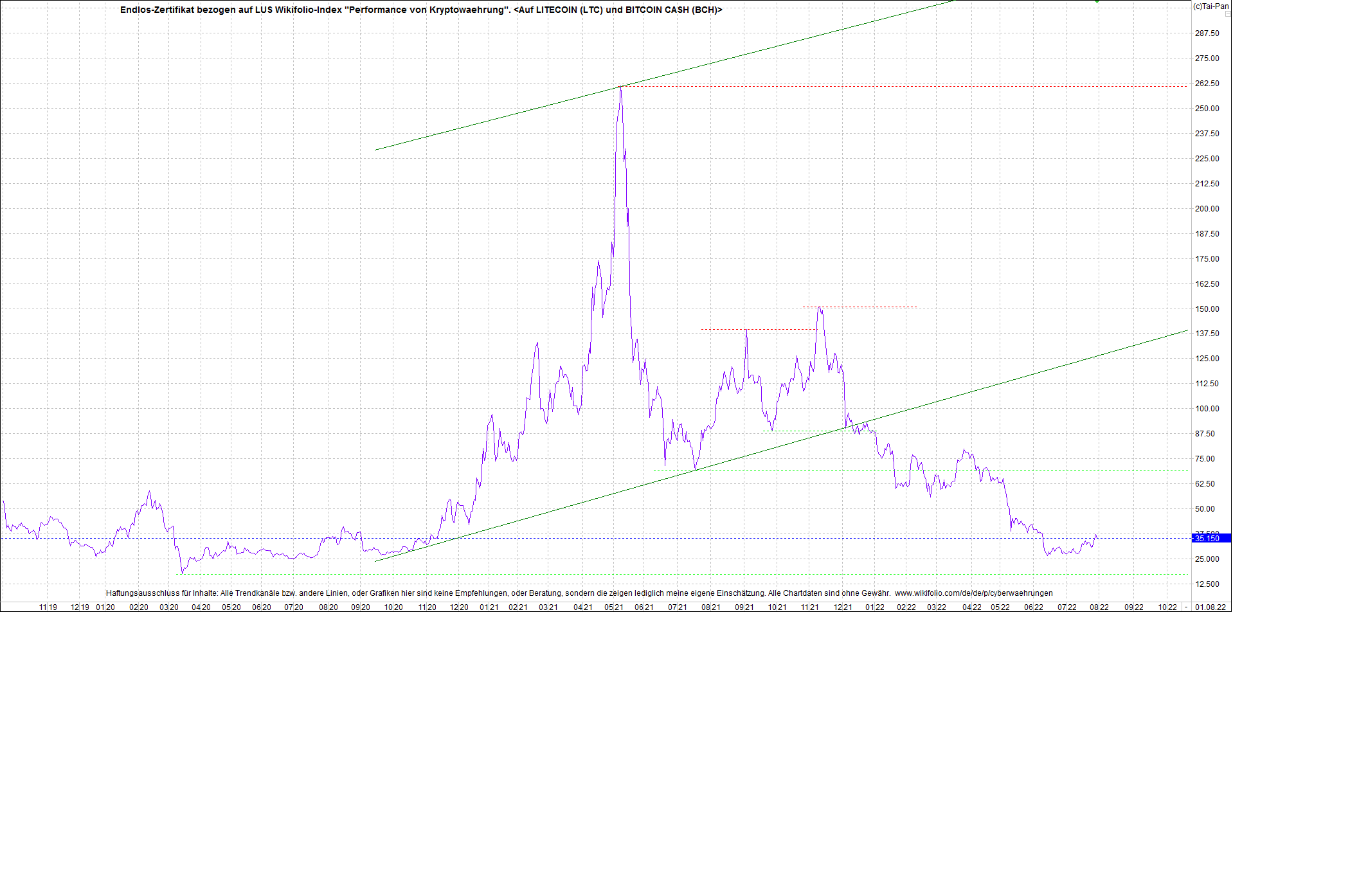The image size is (1350, 896).
Task: Select the red dotted line at 262.50 peak
Action: (x=900, y=86)
